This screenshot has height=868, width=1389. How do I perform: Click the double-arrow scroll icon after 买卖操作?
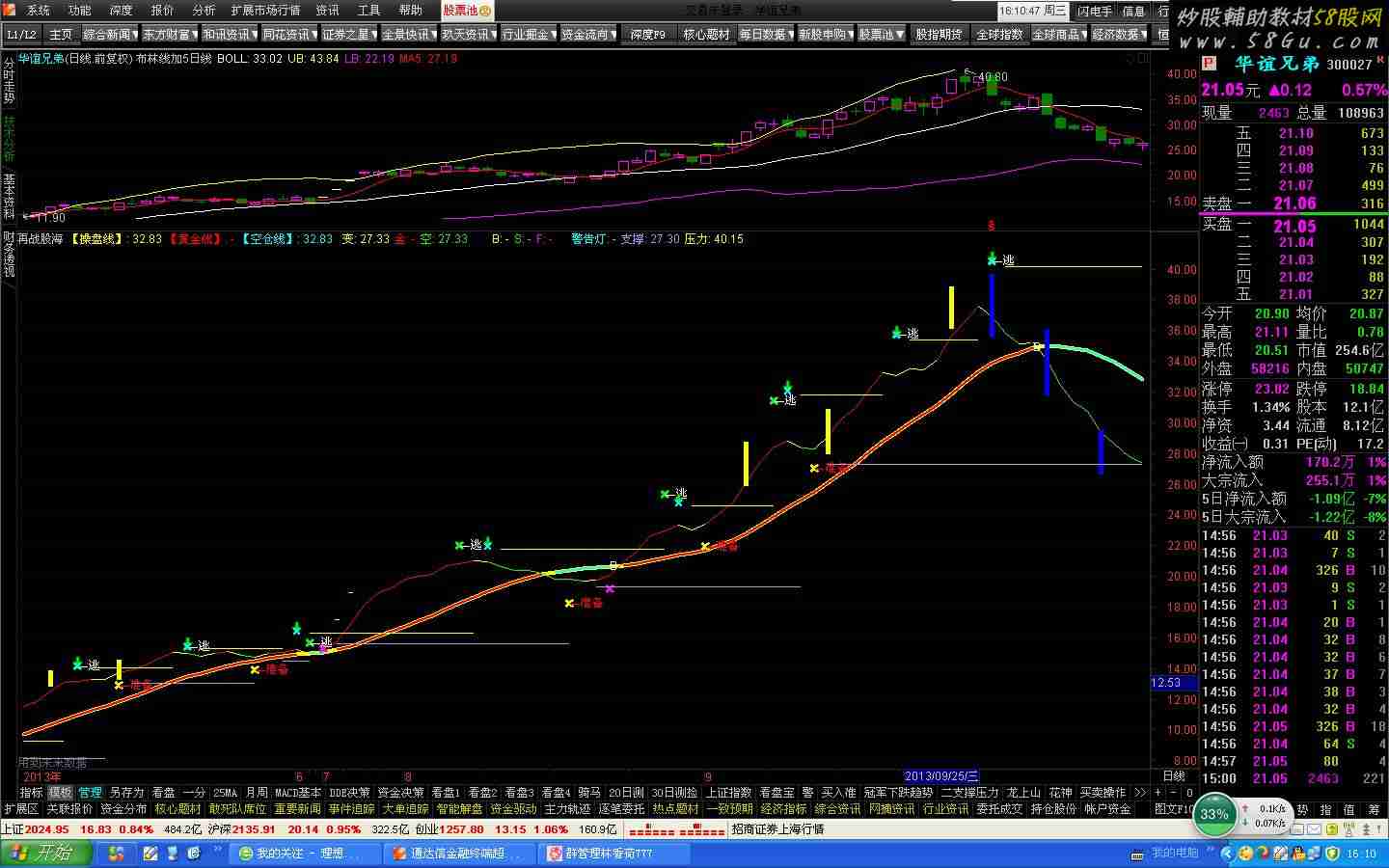(1139, 793)
